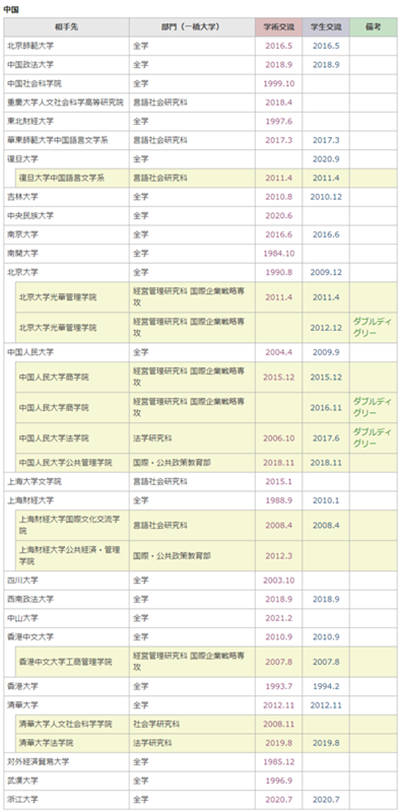400x812 pixels.
Task: Click the 備考 column header
Action: tap(373, 27)
